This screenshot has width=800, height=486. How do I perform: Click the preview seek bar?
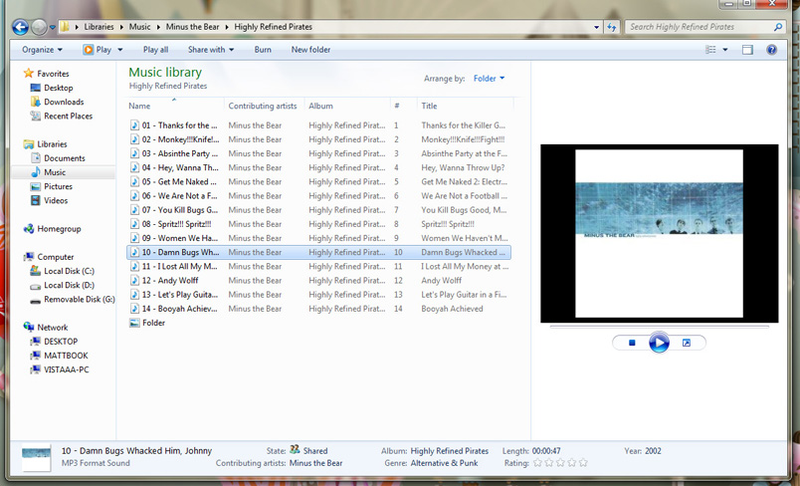tap(659, 326)
